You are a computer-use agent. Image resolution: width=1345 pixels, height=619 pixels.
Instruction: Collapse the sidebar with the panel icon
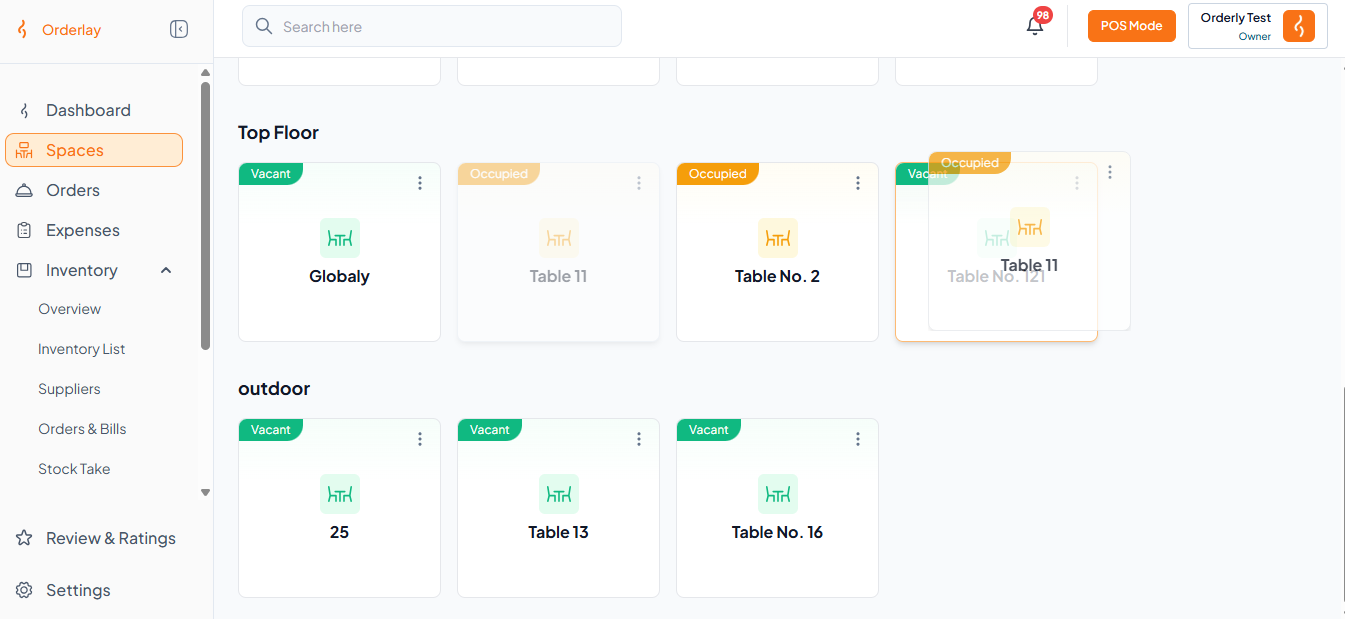coord(179,29)
